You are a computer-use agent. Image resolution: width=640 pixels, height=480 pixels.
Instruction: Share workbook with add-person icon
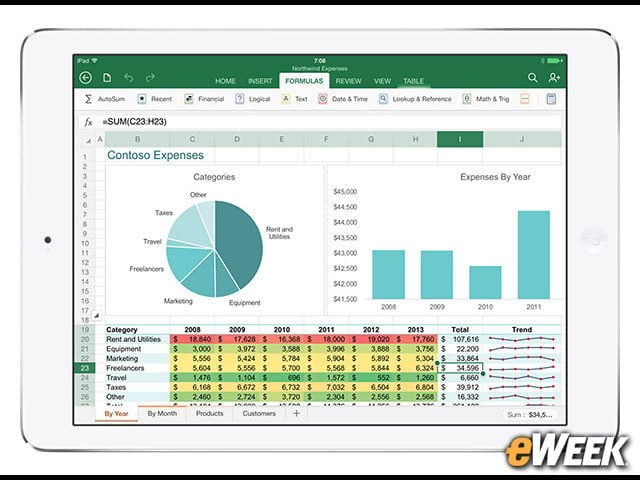(x=554, y=78)
